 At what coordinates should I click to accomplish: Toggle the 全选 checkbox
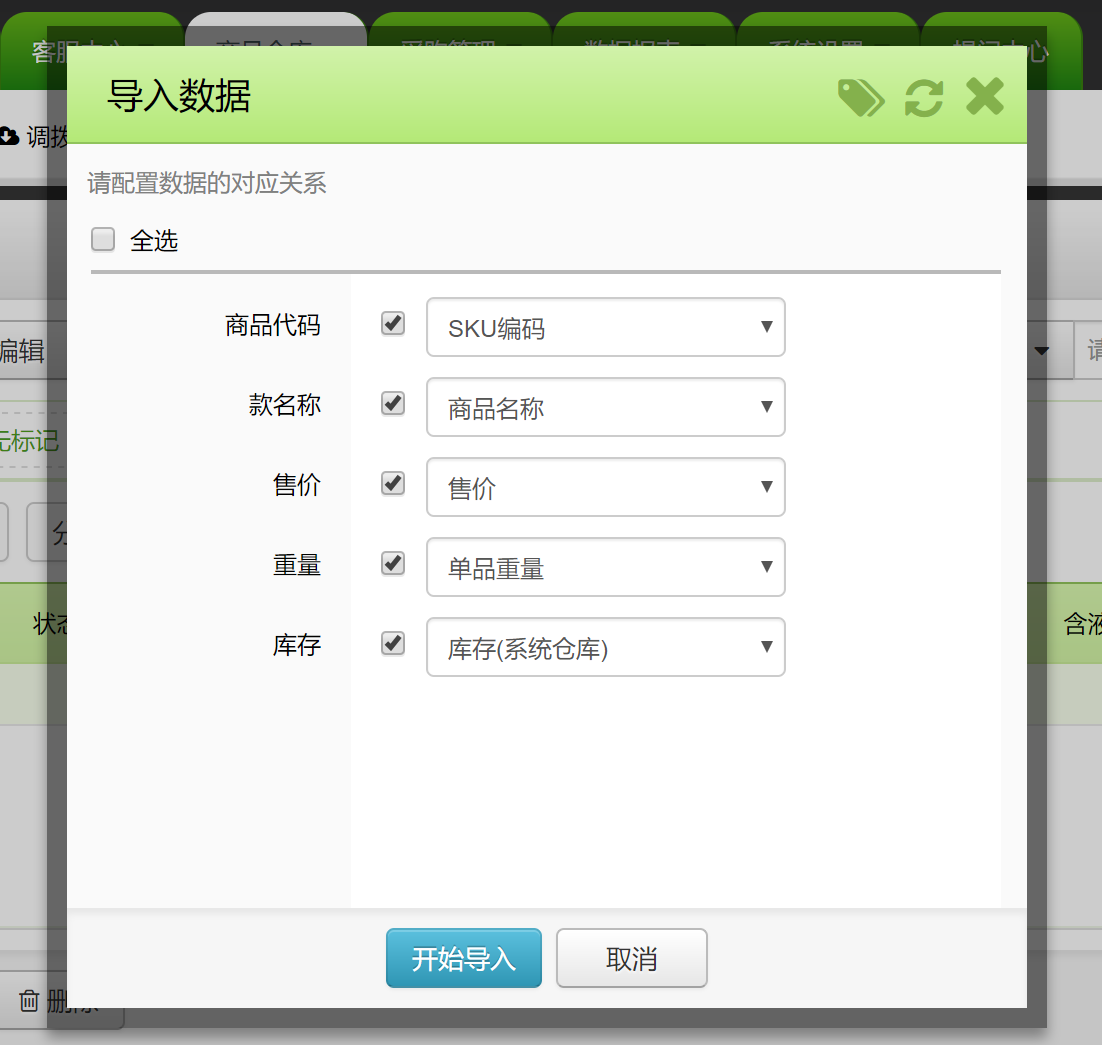[103, 239]
